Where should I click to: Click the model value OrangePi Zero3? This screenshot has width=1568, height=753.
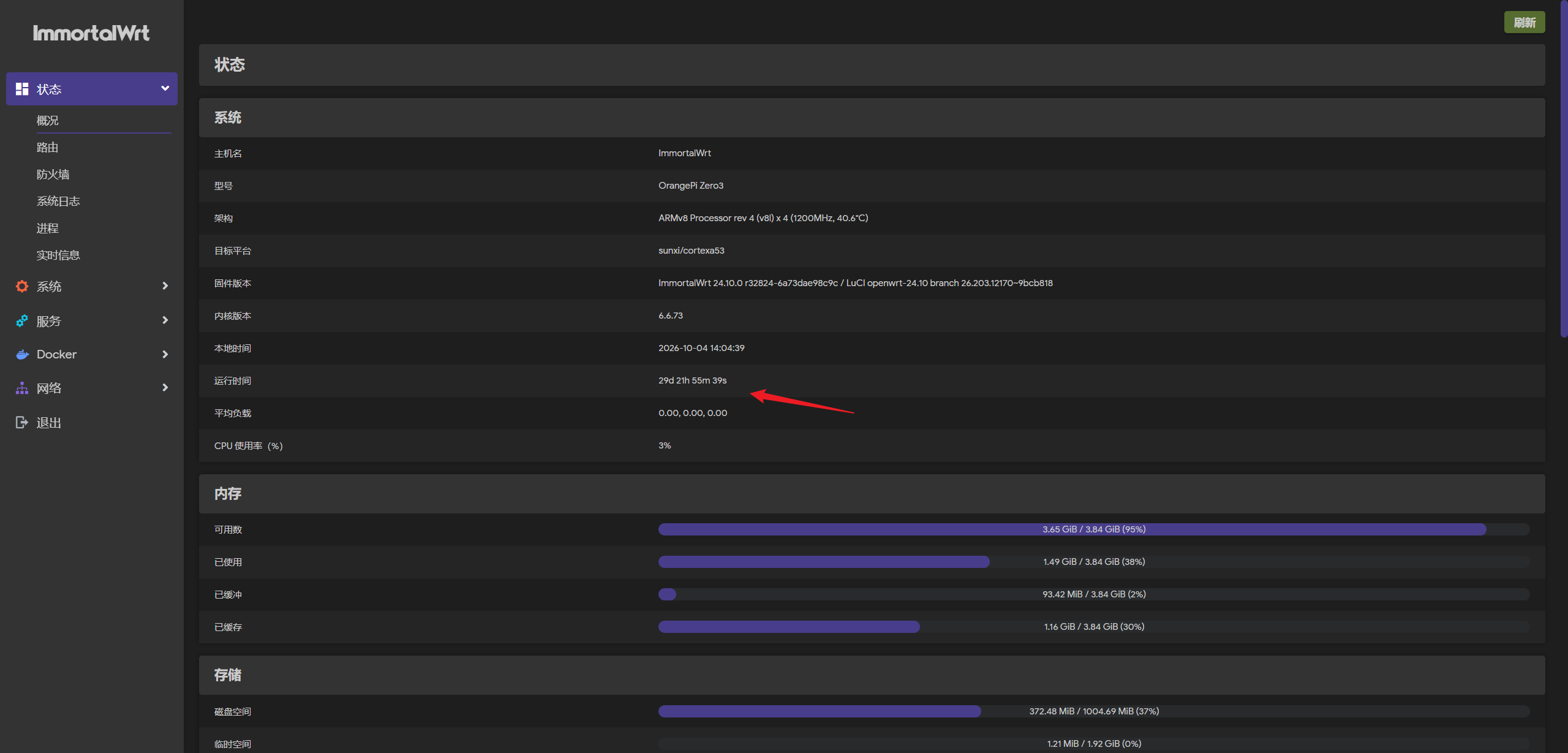[x=691, y=186]
